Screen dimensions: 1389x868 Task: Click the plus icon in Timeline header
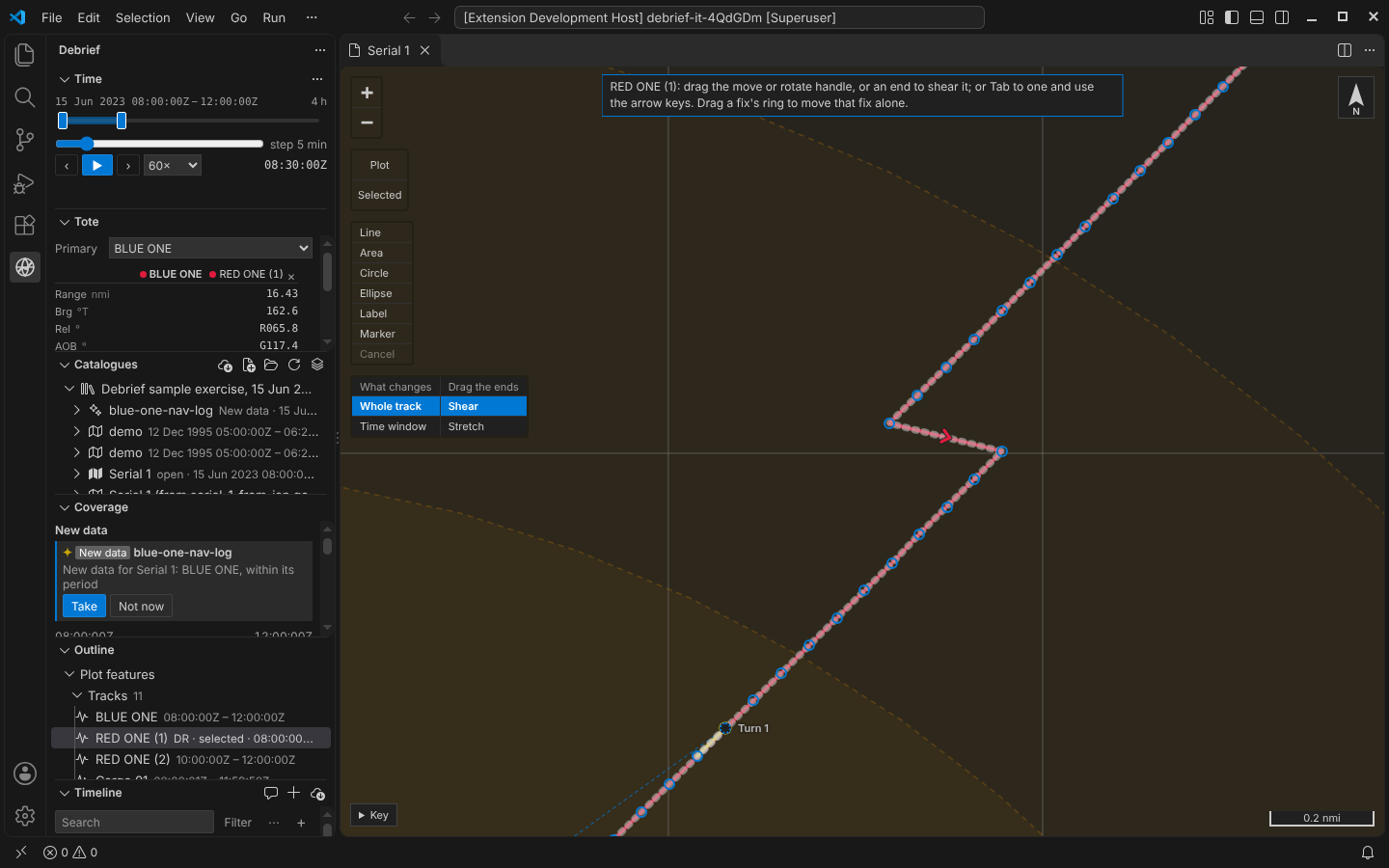click(294, 793)
